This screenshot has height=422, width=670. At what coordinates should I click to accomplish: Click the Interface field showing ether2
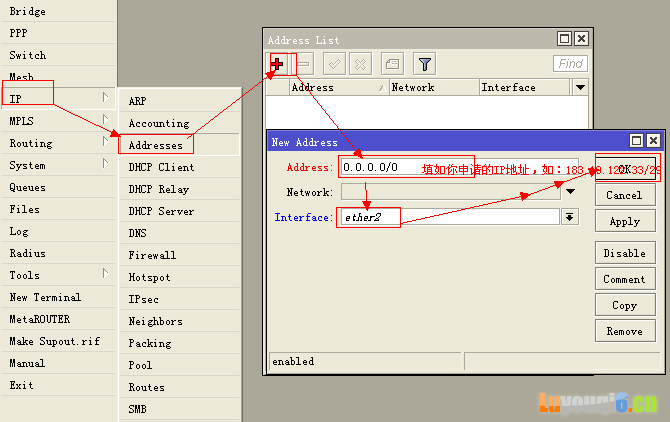tap(450, 217)
